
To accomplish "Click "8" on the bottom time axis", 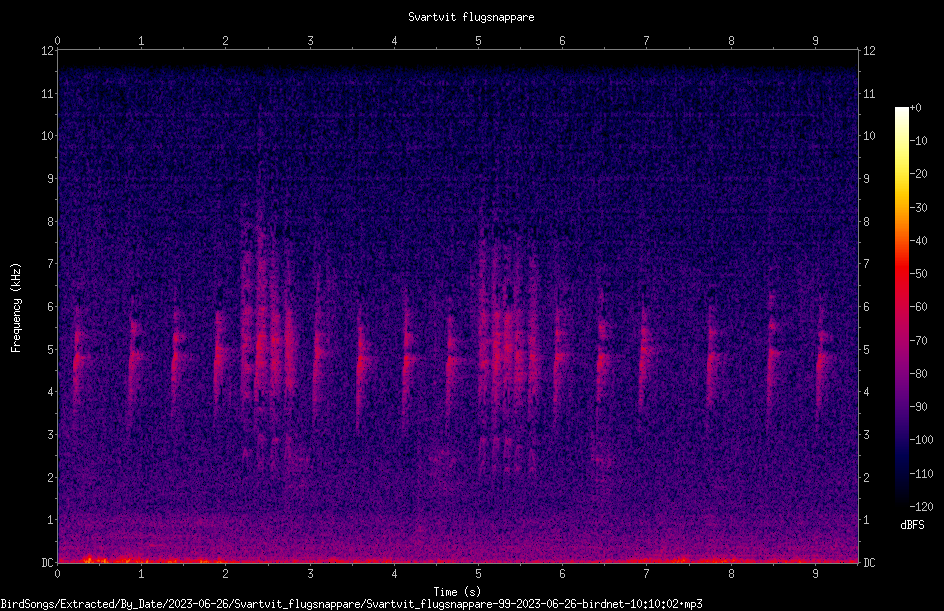I will [731, 574].
